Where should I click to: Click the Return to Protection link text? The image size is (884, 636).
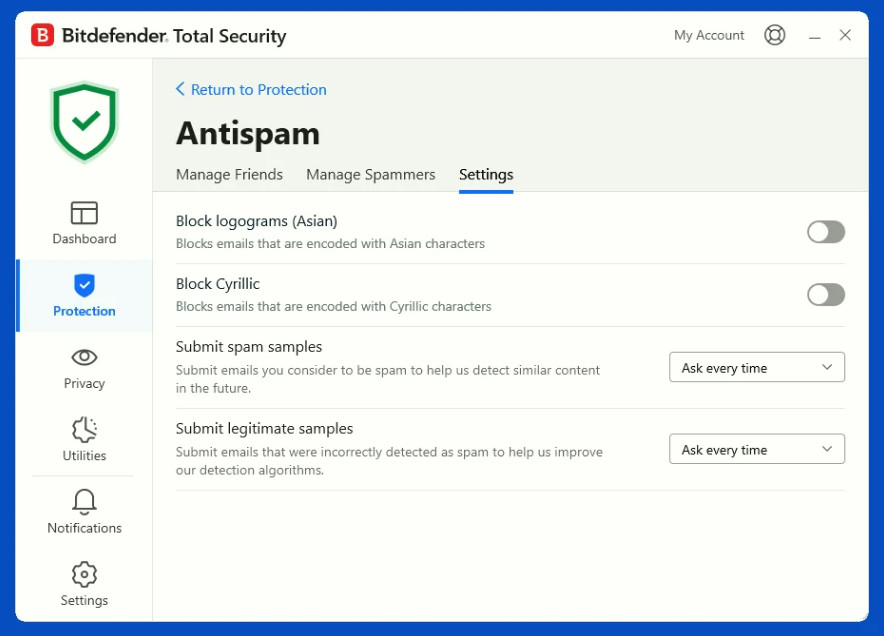(259, 89)
